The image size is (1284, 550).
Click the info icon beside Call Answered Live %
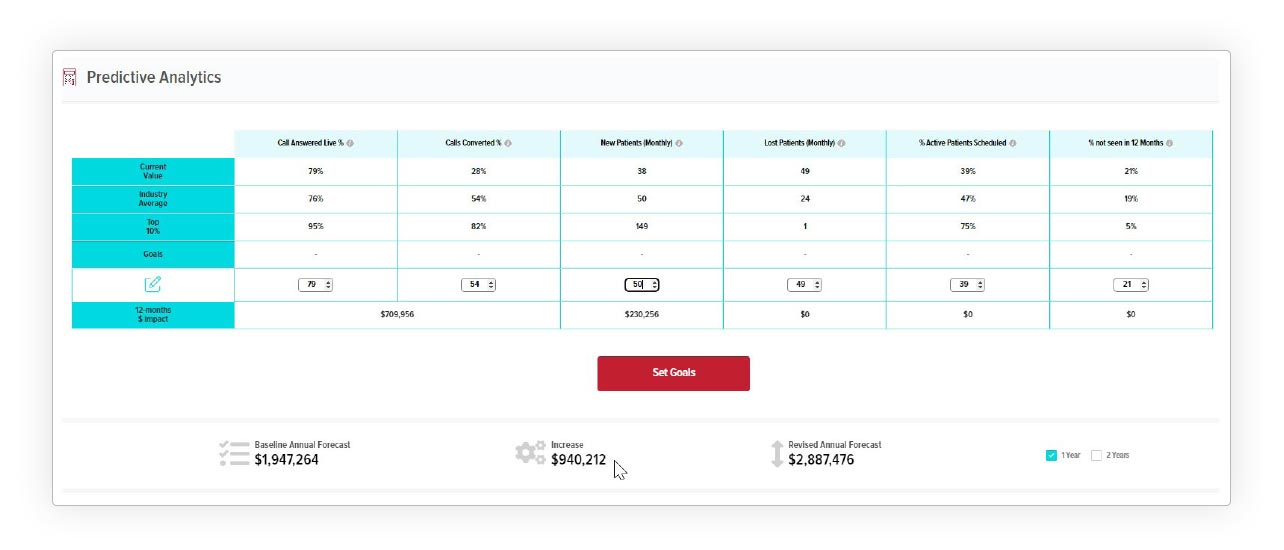[350, 143]
